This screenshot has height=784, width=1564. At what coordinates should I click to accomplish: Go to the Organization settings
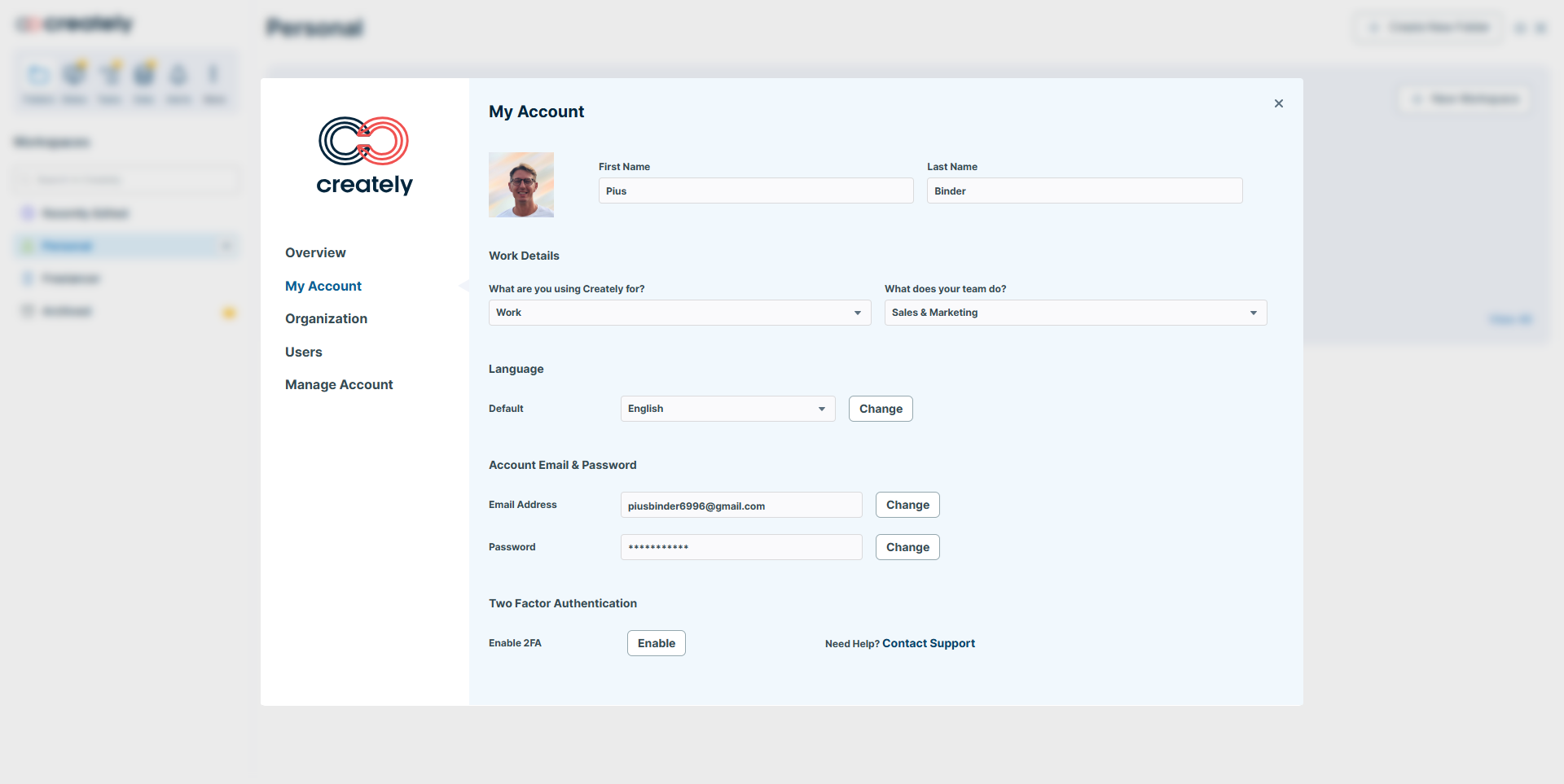point(326,319)
